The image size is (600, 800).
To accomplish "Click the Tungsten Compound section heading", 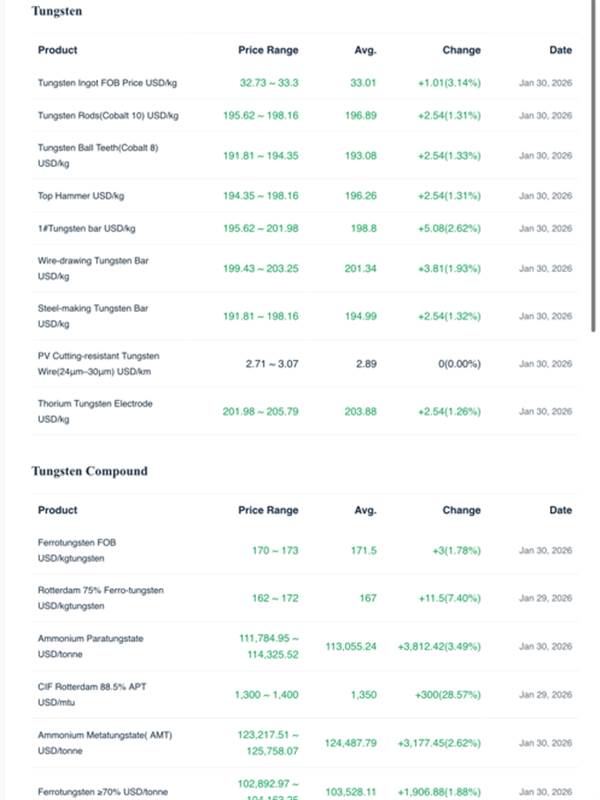I will (x=89, y=471).
